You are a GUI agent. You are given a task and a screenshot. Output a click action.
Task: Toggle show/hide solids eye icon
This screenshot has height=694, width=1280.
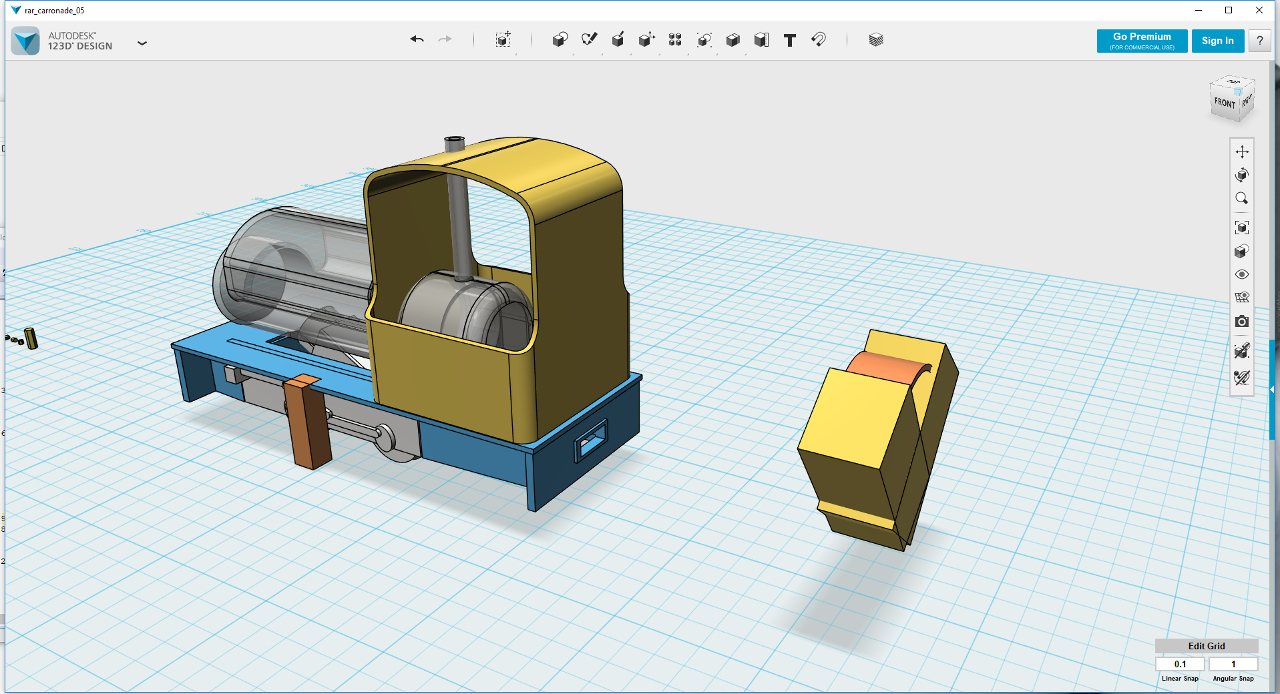[1242, 274]
